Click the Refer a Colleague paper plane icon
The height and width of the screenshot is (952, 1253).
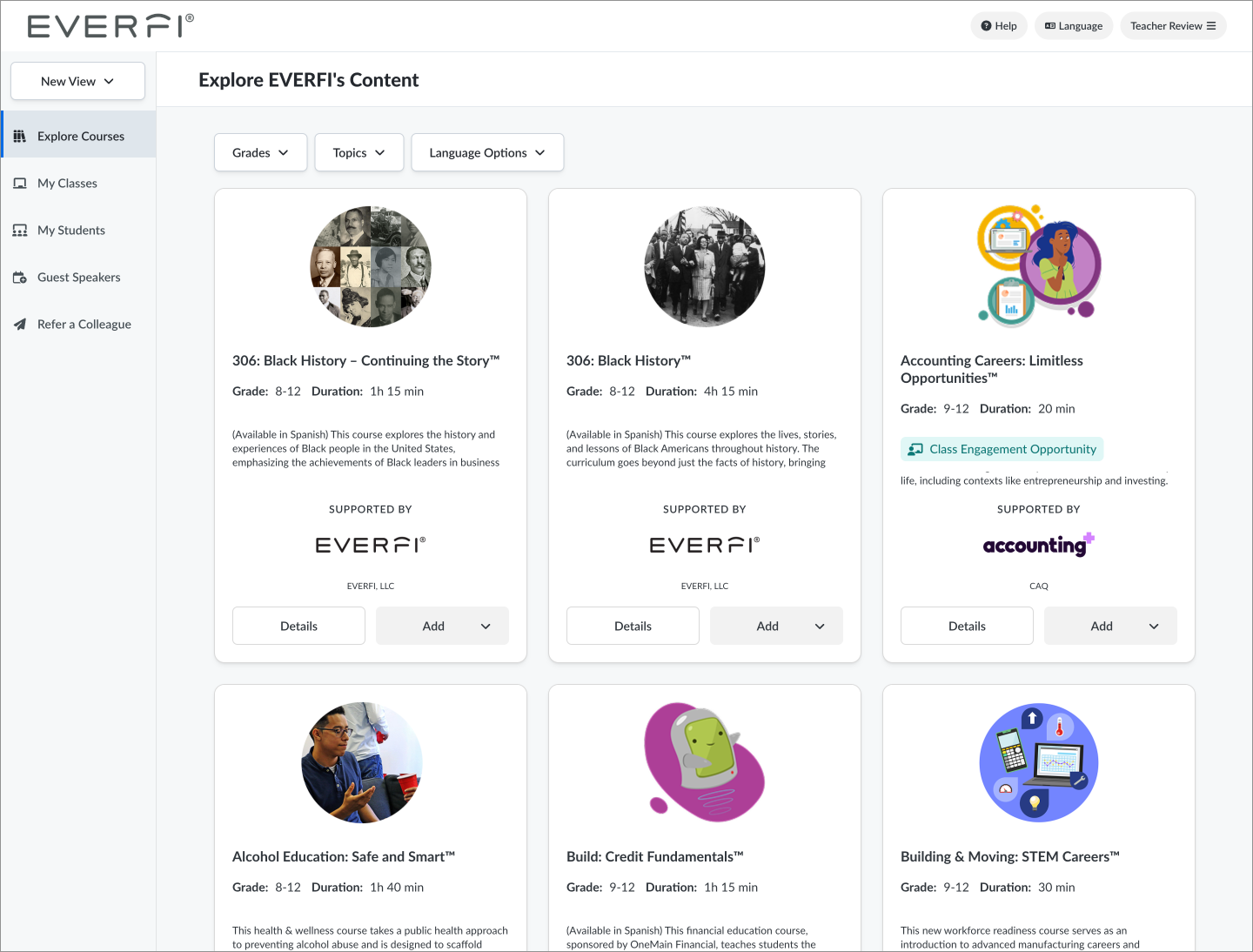pos(20,324)
